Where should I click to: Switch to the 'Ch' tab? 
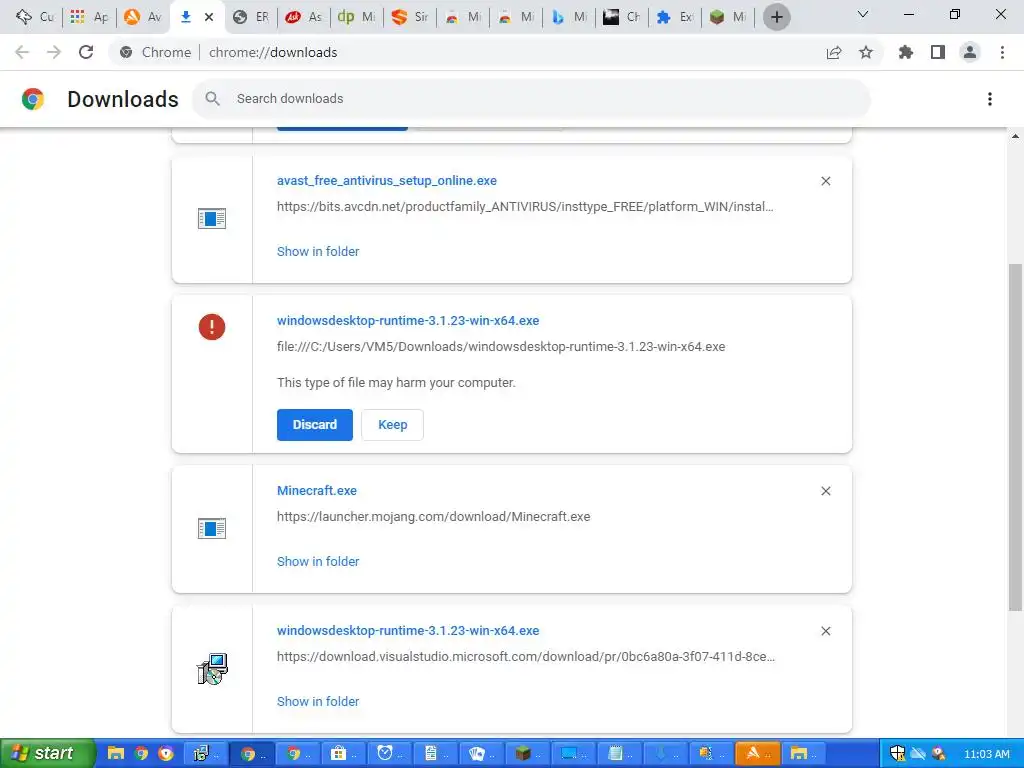622,17
